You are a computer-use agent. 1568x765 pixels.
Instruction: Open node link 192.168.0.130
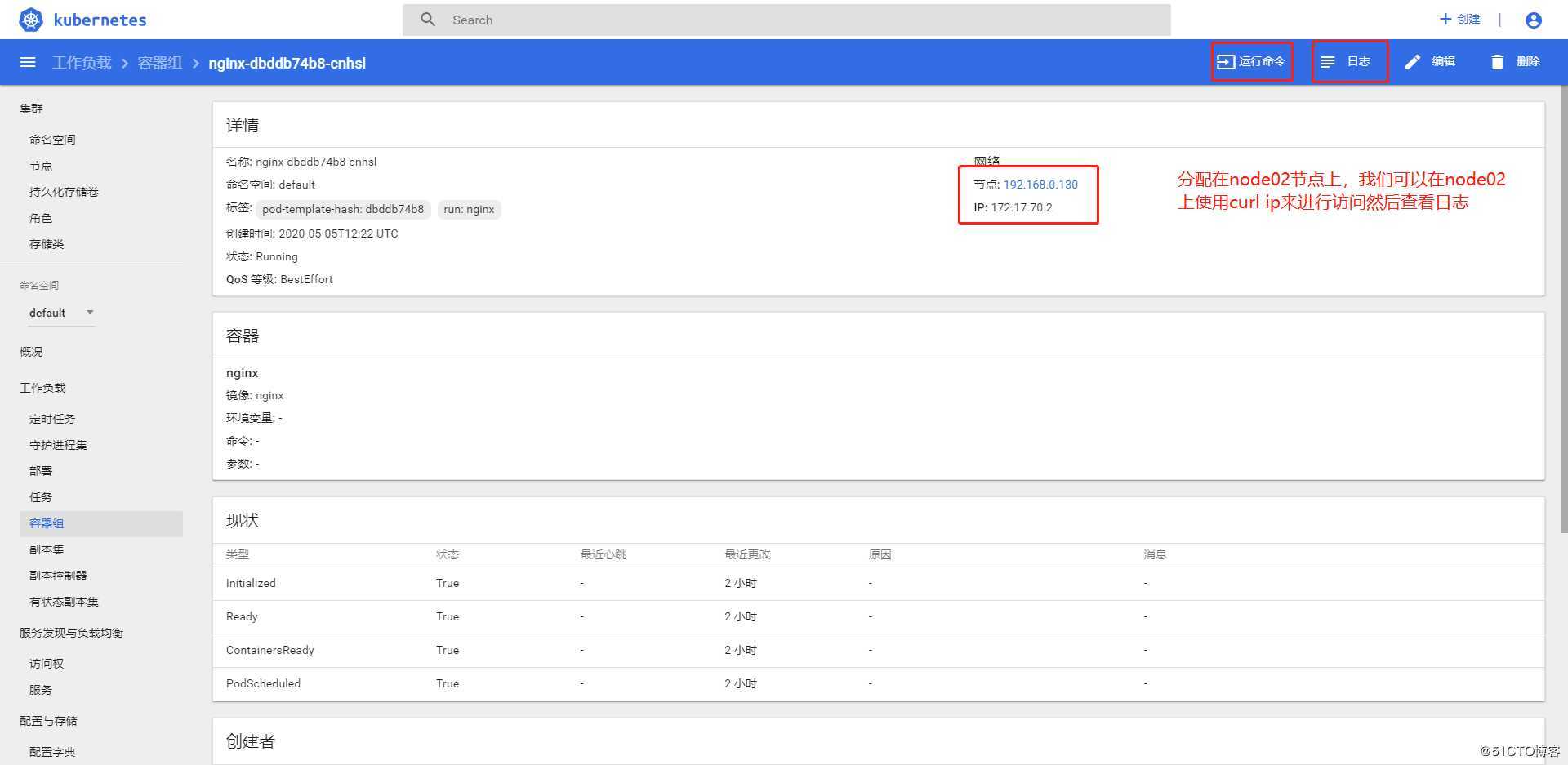click(1040, 185)
